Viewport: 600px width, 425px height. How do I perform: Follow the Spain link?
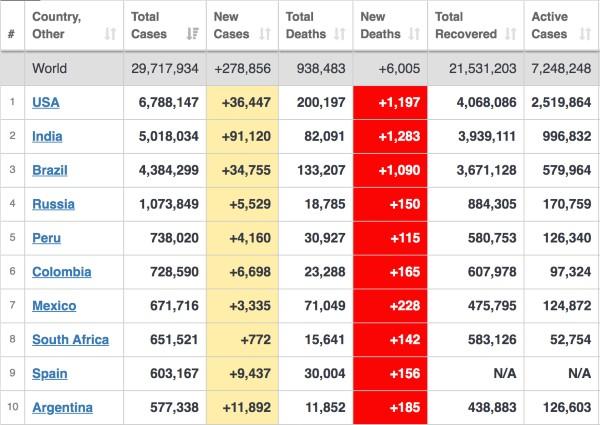point(50,374)
